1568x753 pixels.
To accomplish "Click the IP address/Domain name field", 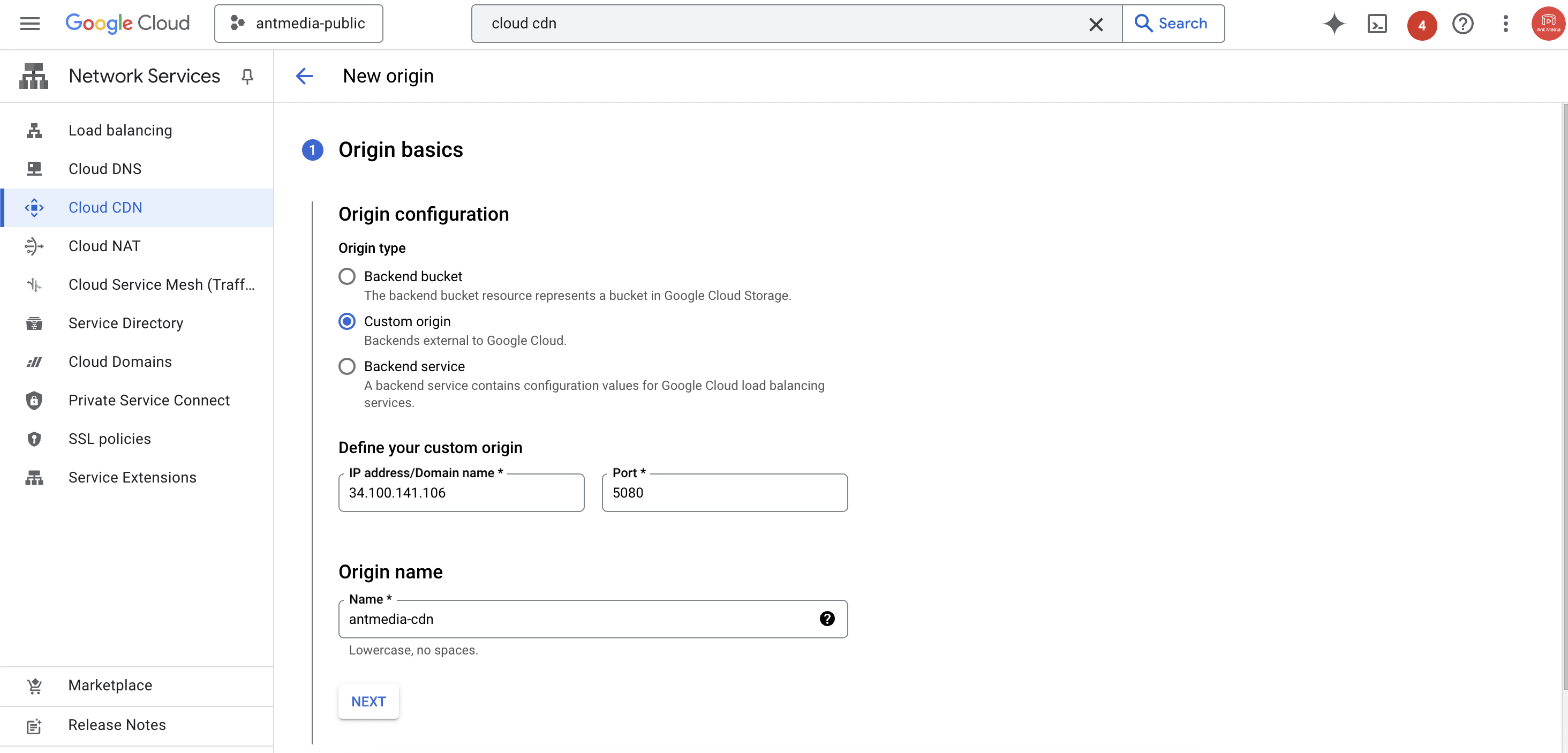I will [462, 493].
